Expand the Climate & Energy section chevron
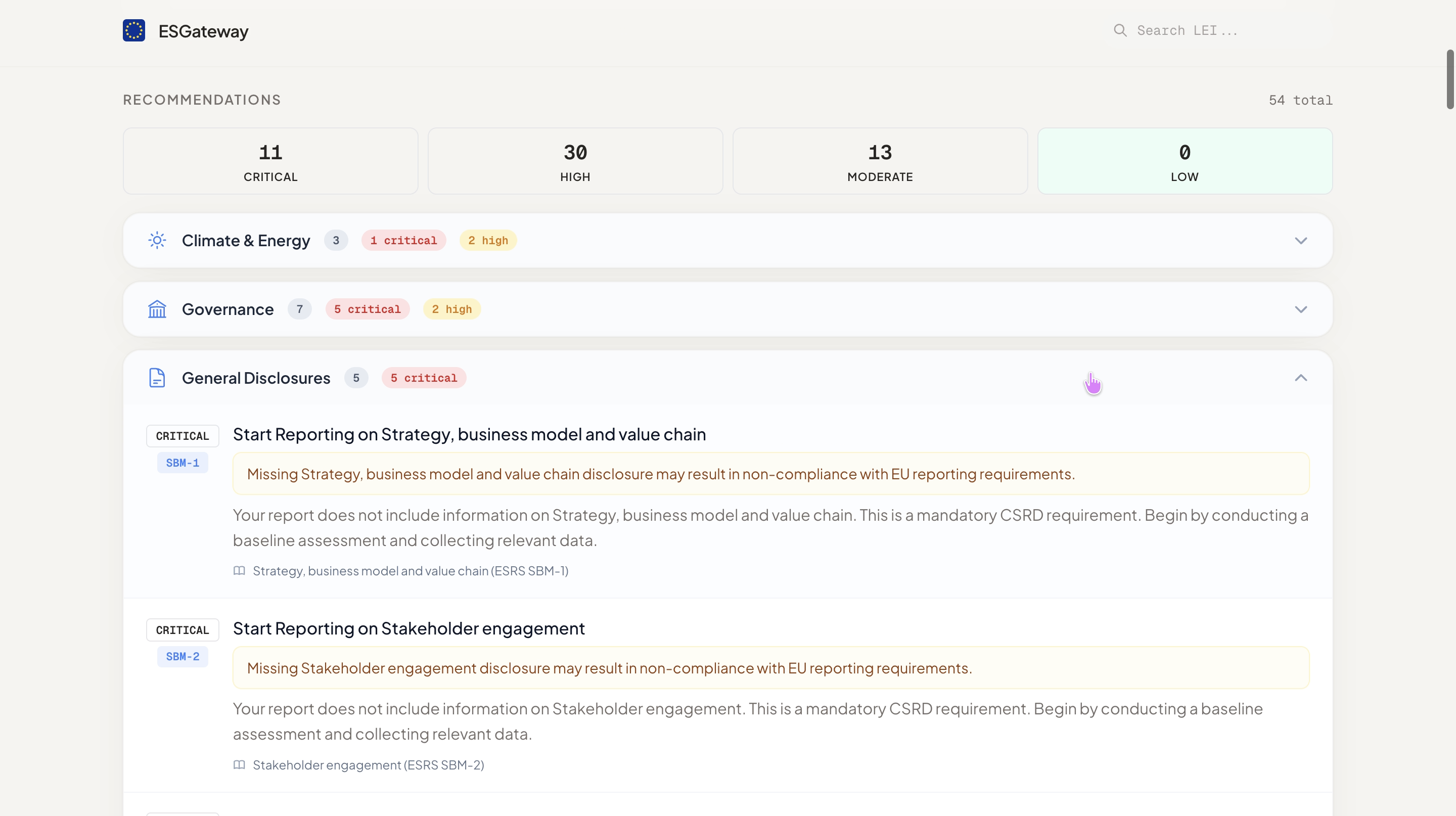 click(x=1301, y=241)
